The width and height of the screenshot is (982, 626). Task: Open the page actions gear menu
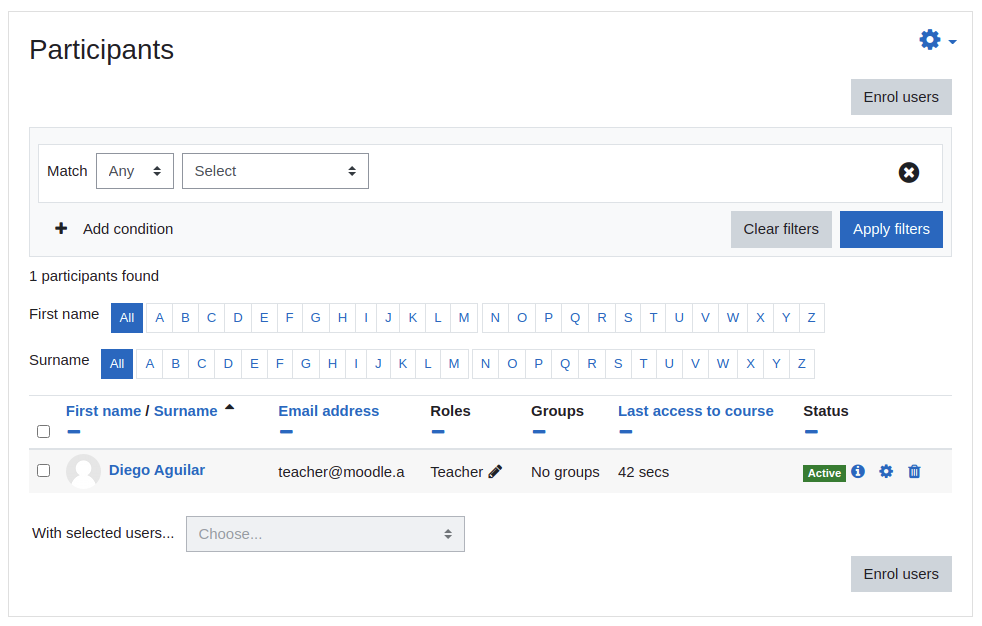coord(937,40)
